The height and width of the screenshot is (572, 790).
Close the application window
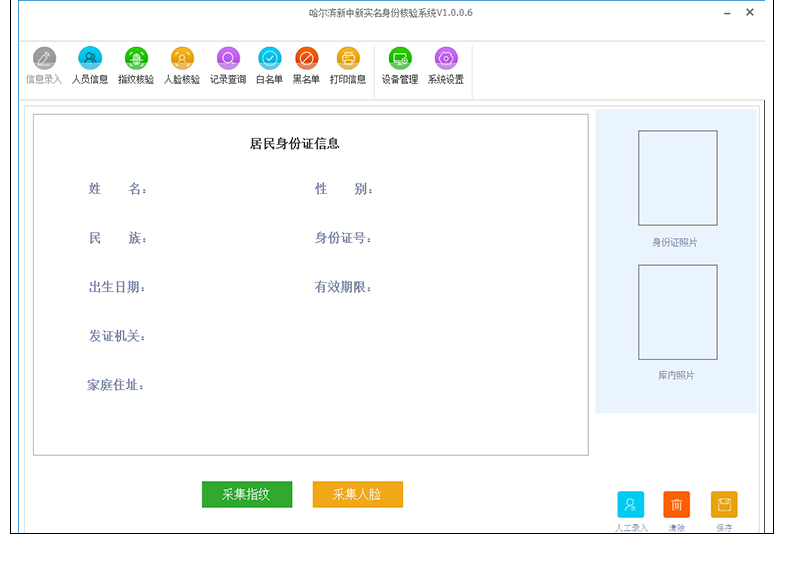pos(750,12)
